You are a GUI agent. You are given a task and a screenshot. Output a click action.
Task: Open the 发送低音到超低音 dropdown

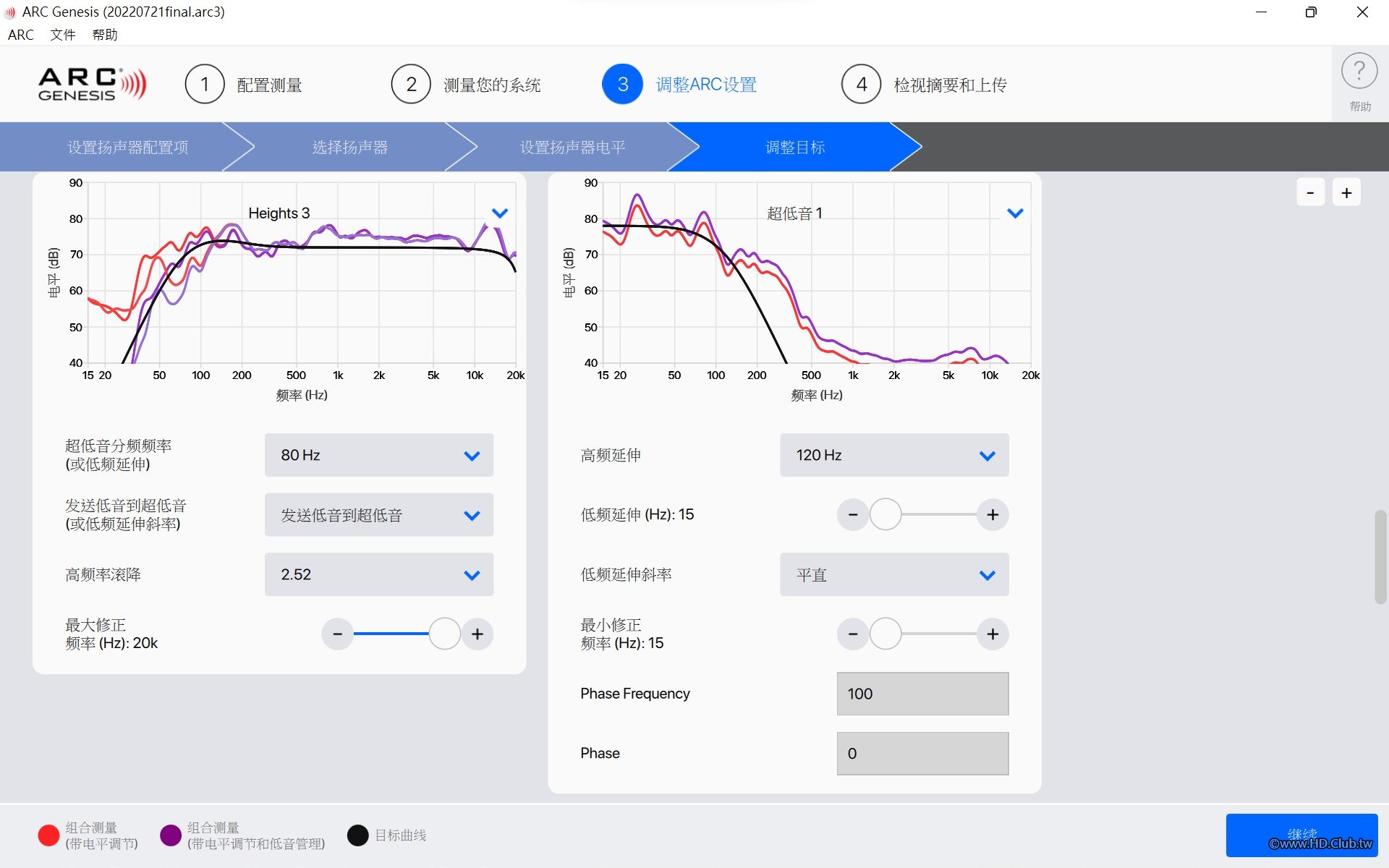pyautogui.click(x=379, y=515)
